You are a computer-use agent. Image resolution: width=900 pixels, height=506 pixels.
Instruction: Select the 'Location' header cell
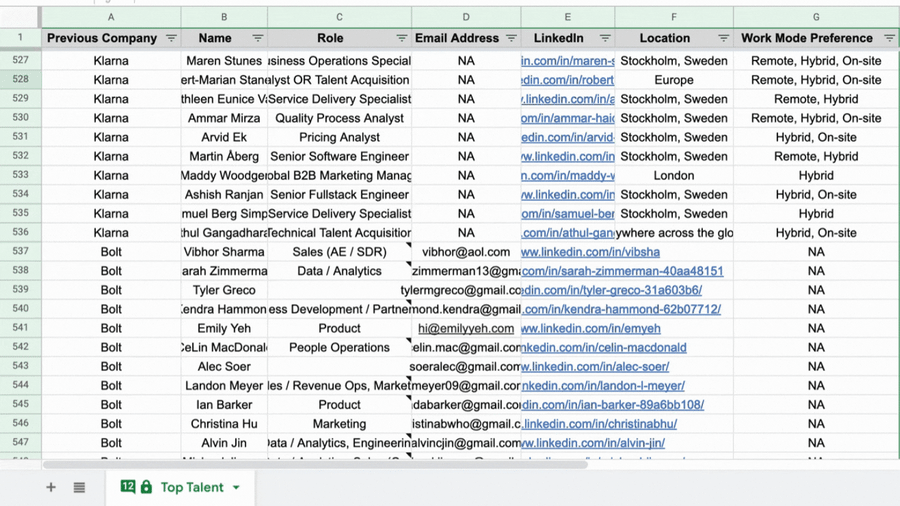point(674,38)
